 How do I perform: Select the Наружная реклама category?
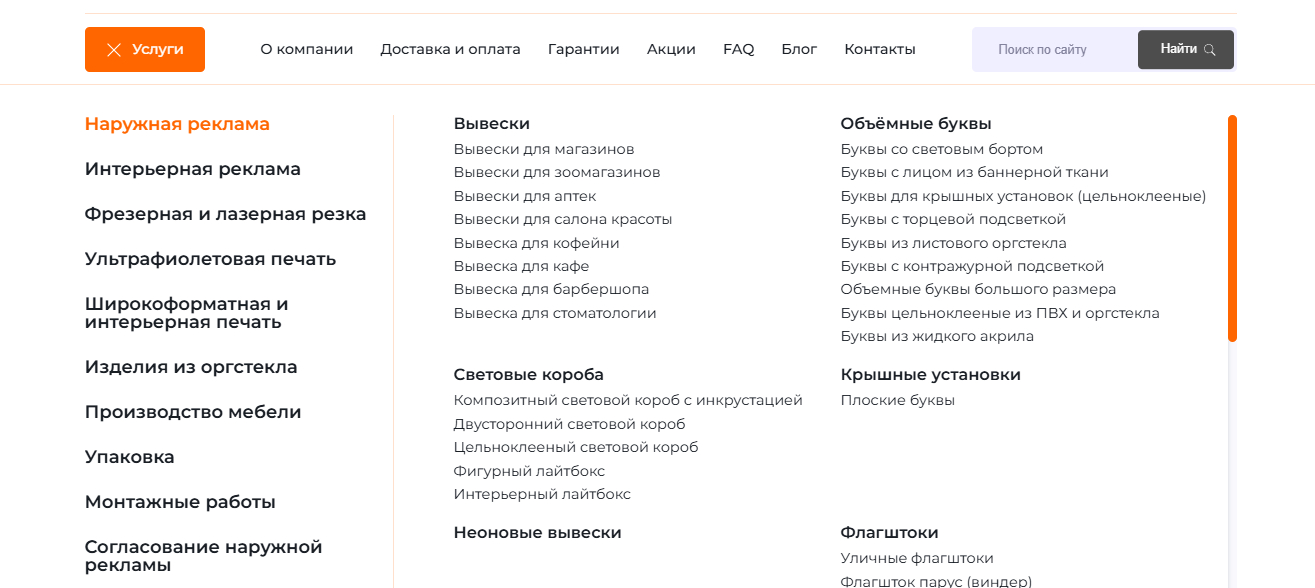point(177,124)
